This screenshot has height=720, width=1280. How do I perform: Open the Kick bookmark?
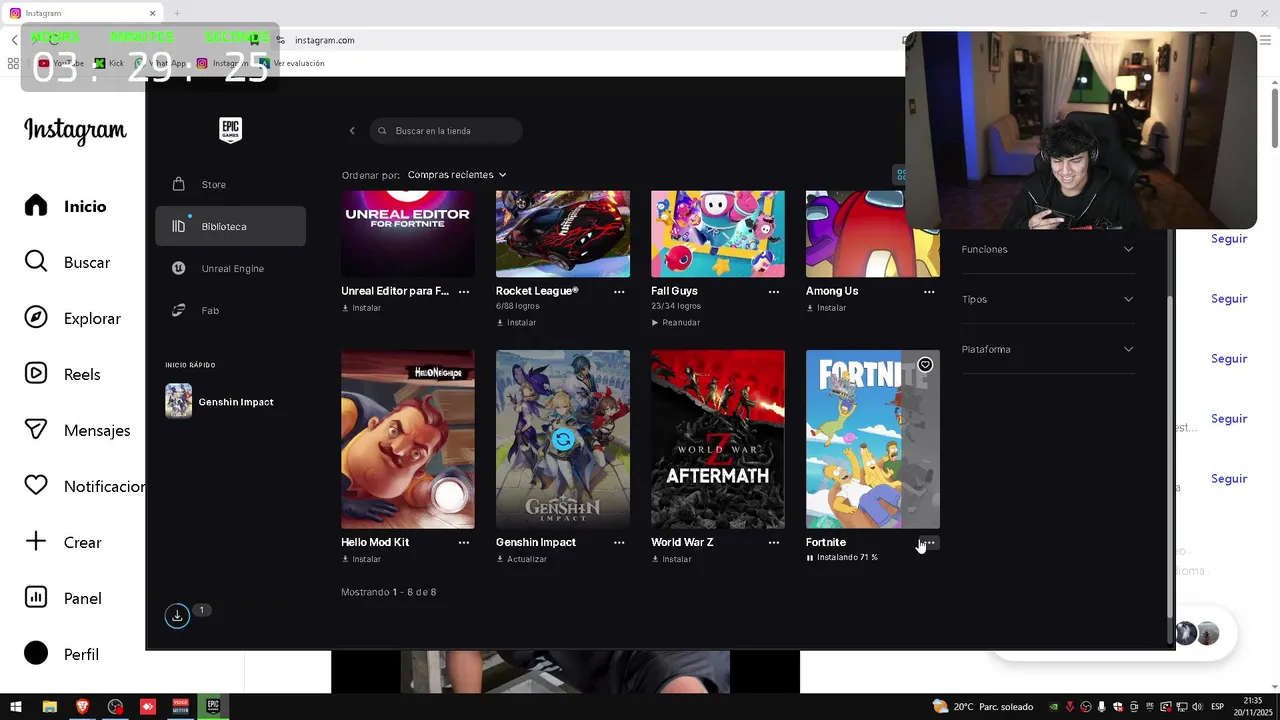pyautogui.click(x=109, y=63)
